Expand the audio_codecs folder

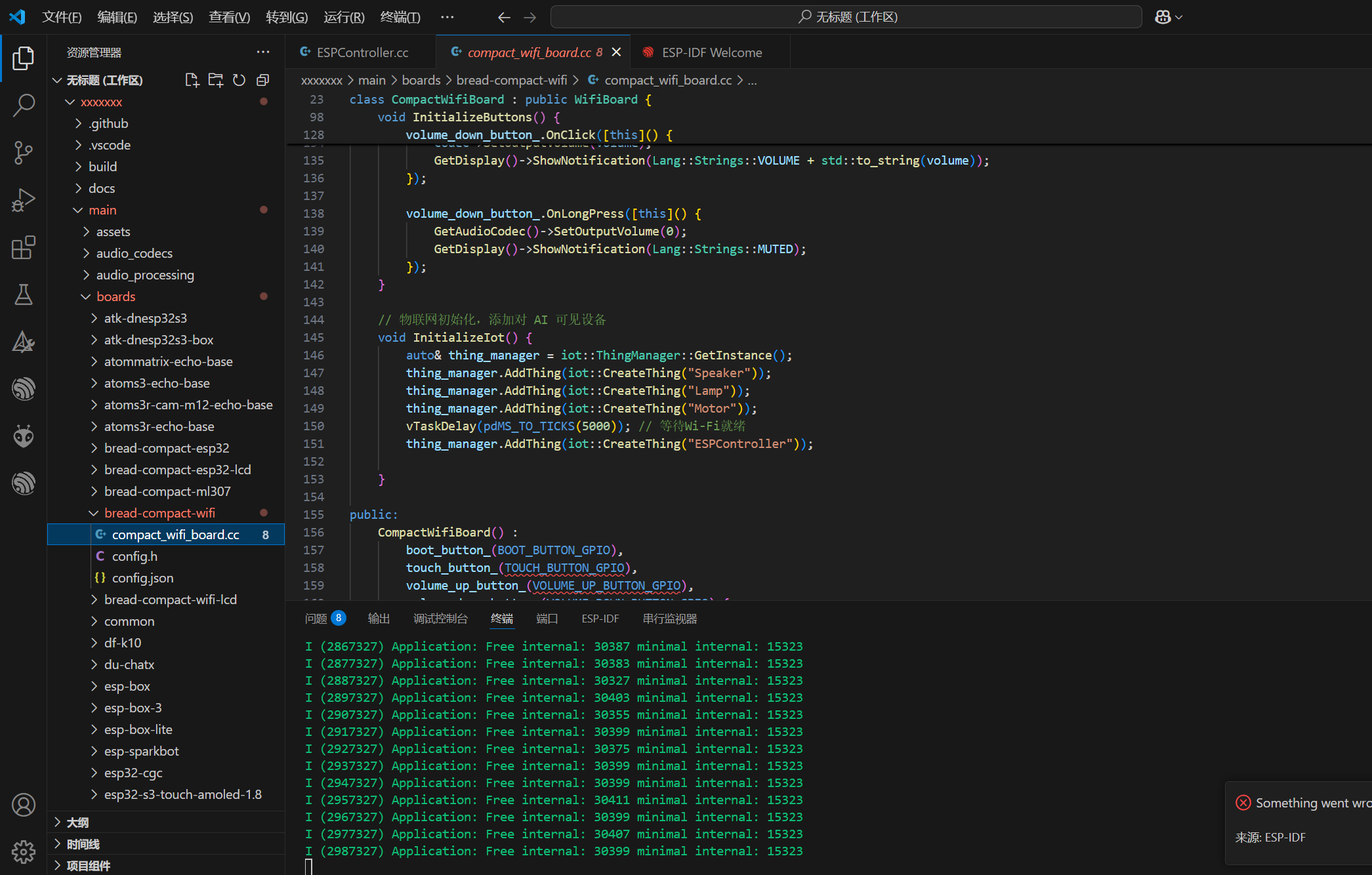[134, 253]
